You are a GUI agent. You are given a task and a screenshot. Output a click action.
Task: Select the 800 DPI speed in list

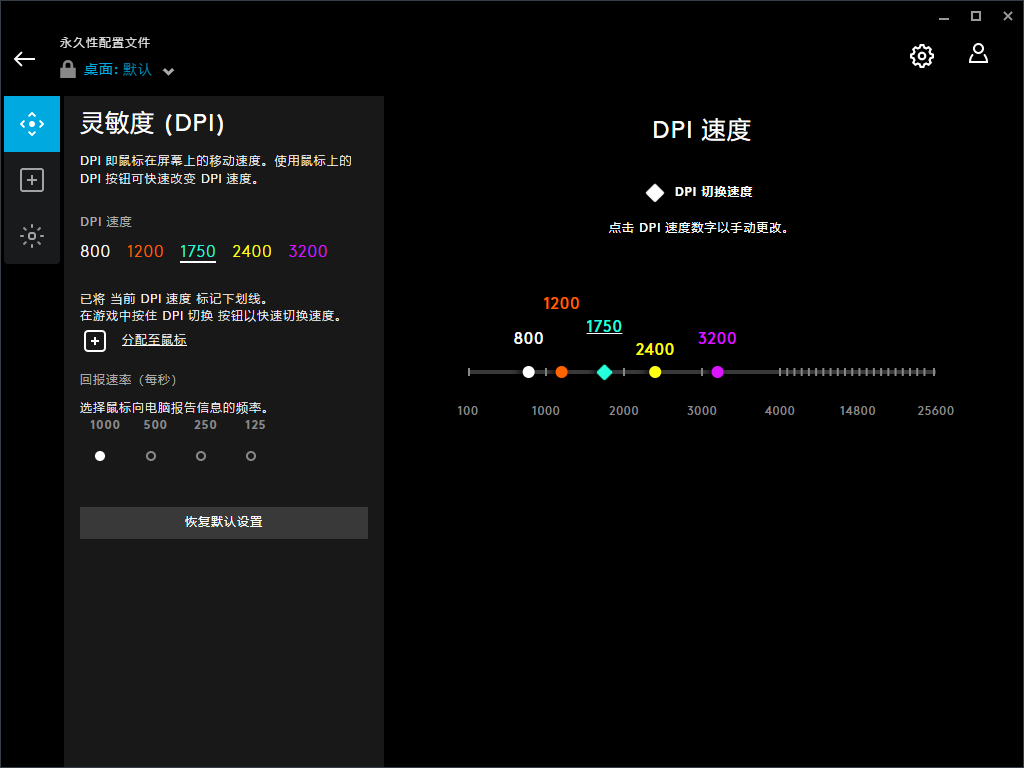95,251
